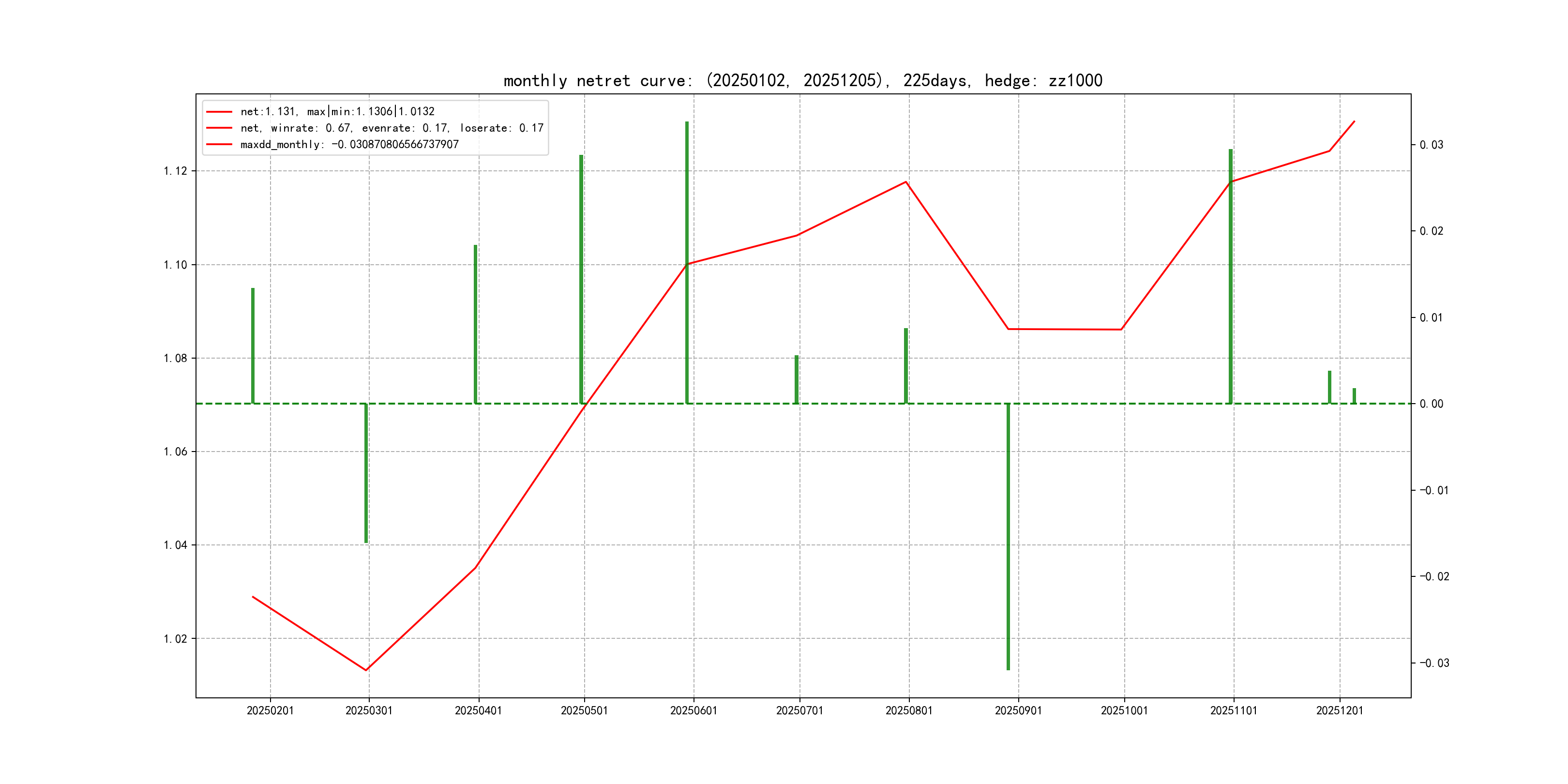Click the -0.03 right y-axis tick label
This screenshot has width=1568, height=784.
(x=1434, y=663)
